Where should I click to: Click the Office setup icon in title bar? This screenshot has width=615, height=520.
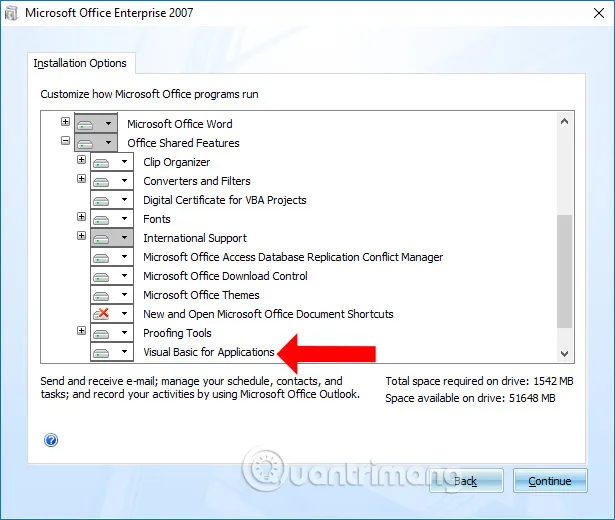tap(12, 13)
